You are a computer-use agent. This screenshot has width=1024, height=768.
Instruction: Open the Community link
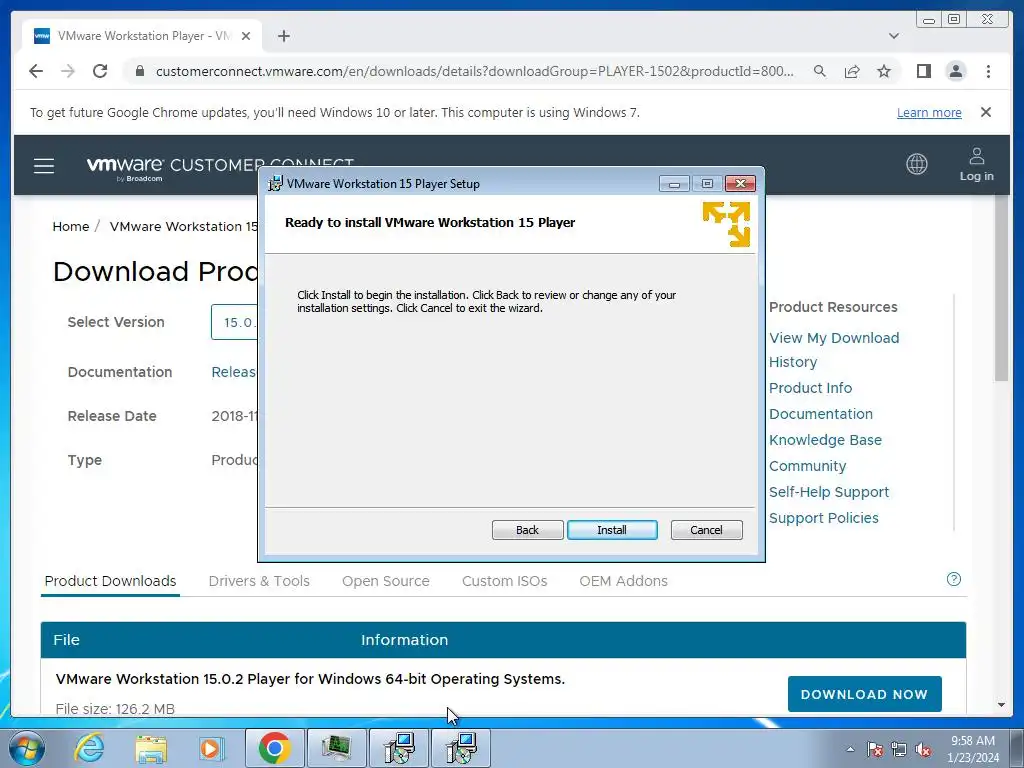807,466
